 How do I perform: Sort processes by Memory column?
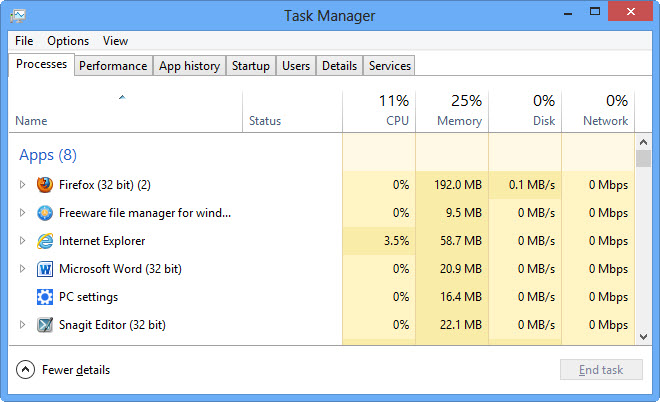[452, 111]
